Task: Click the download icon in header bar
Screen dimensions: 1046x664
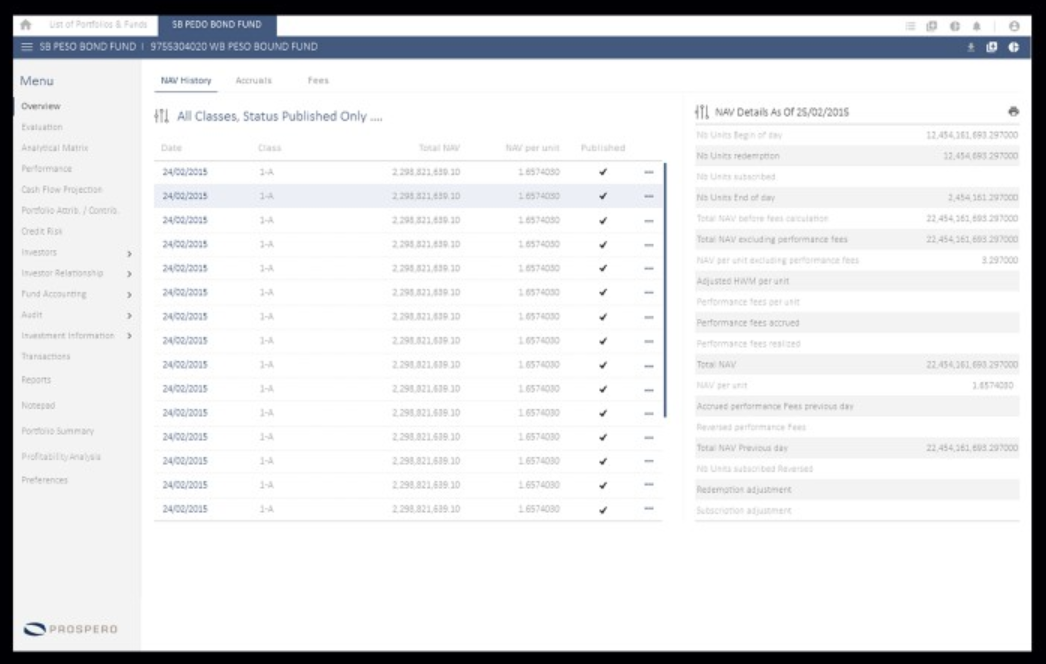Action: click(971, 47)
